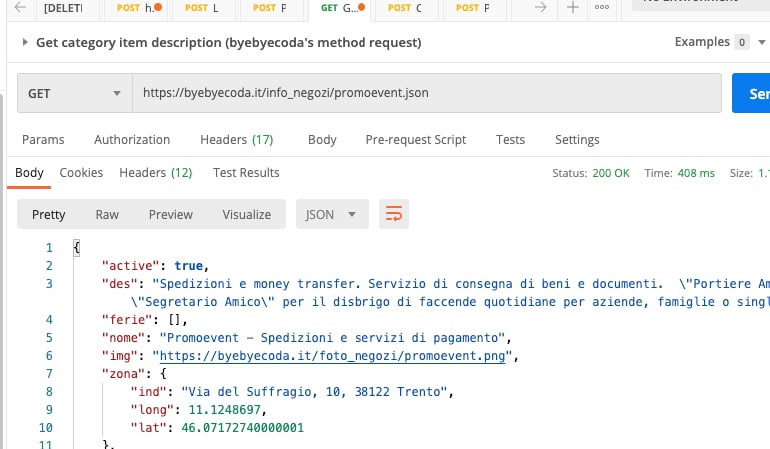Open the response Headers (12) tab
Viewport: 770px width, 449px height.
click(x=156, y=173)
